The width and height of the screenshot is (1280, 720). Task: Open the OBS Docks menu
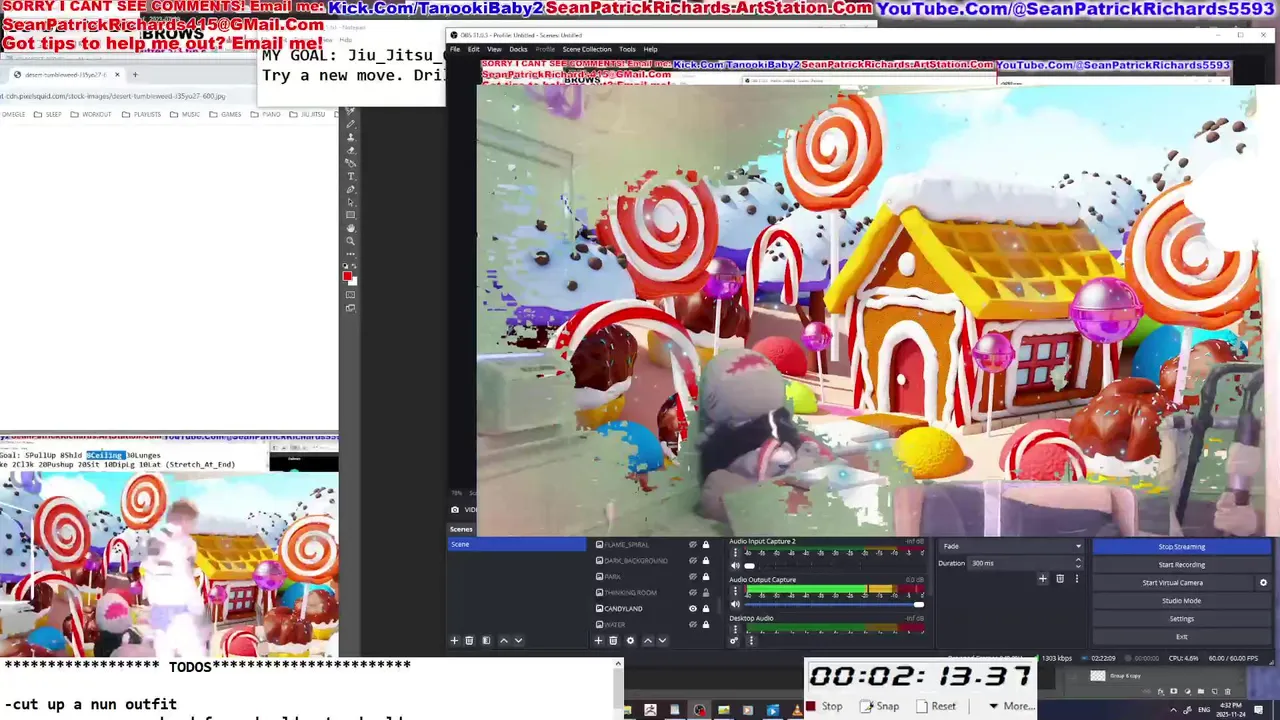pyautogui.click(x=518, y=49)
